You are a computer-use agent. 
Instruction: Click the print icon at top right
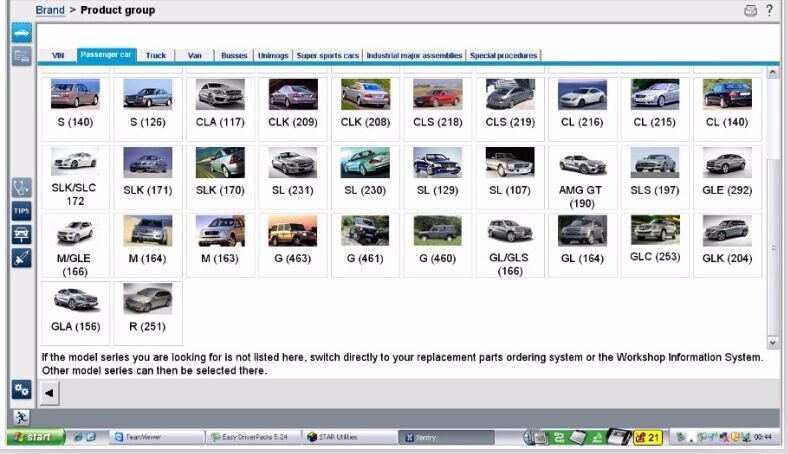[x=751, y=10]
